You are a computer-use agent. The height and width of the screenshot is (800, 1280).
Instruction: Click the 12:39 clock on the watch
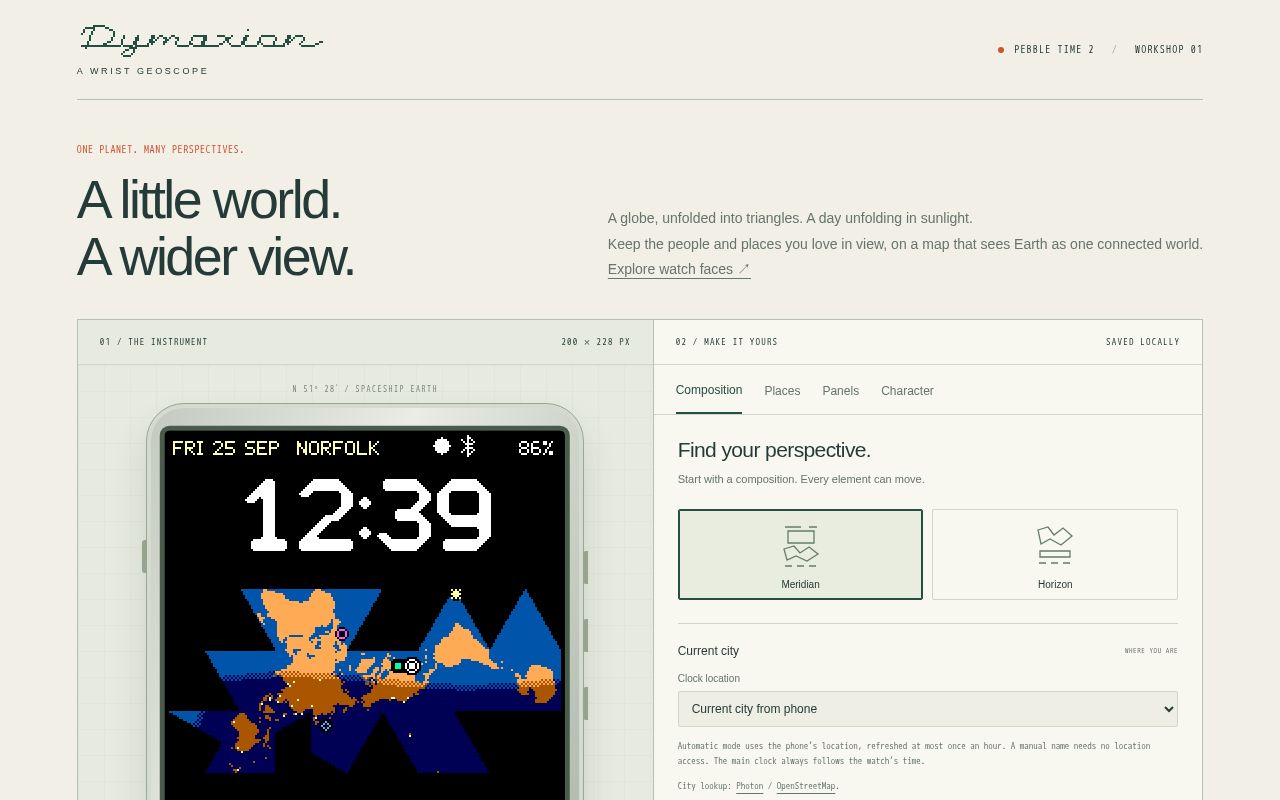pos(368,515)
